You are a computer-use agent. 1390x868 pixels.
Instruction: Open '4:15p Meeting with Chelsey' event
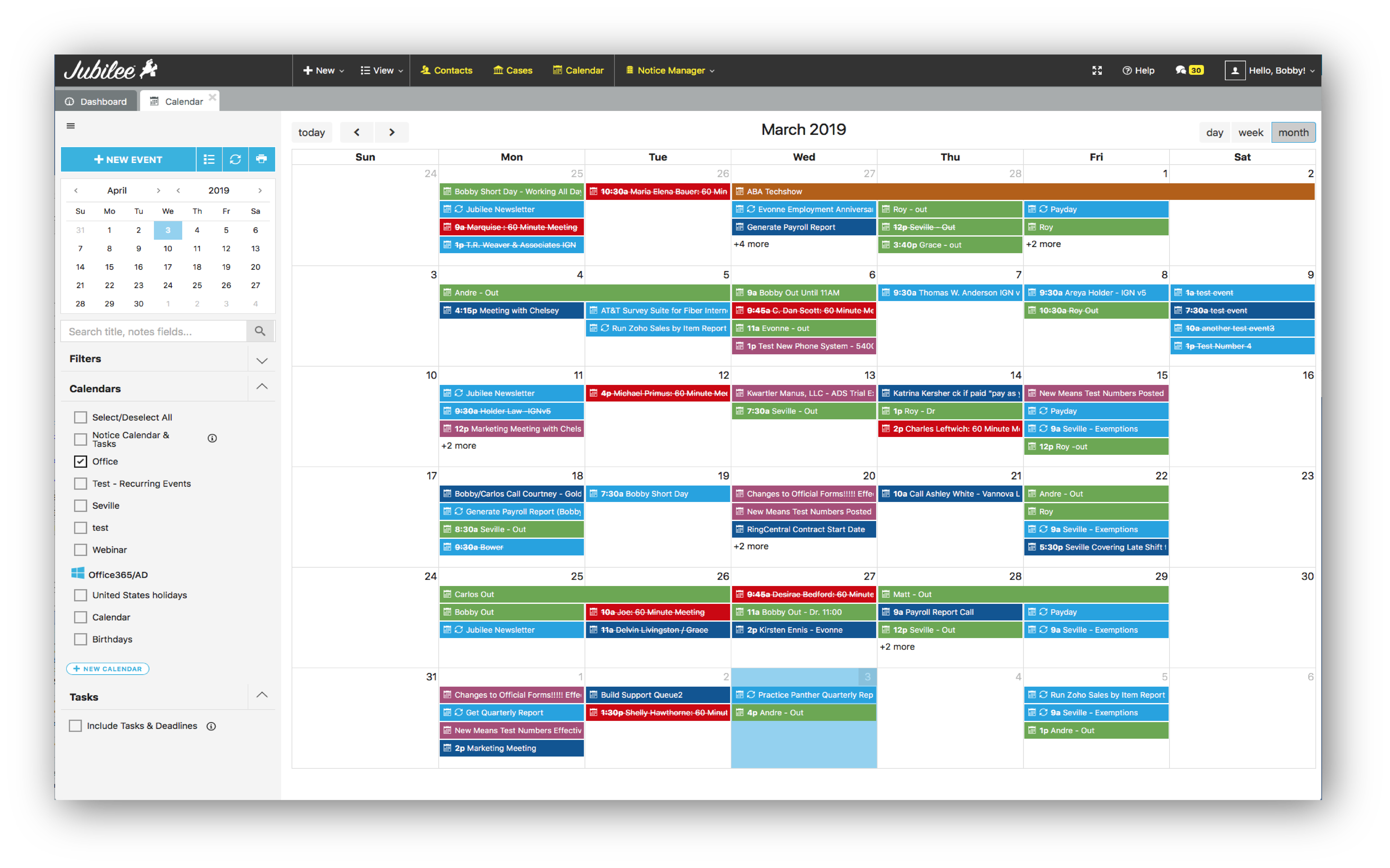[x=512, y=311]
